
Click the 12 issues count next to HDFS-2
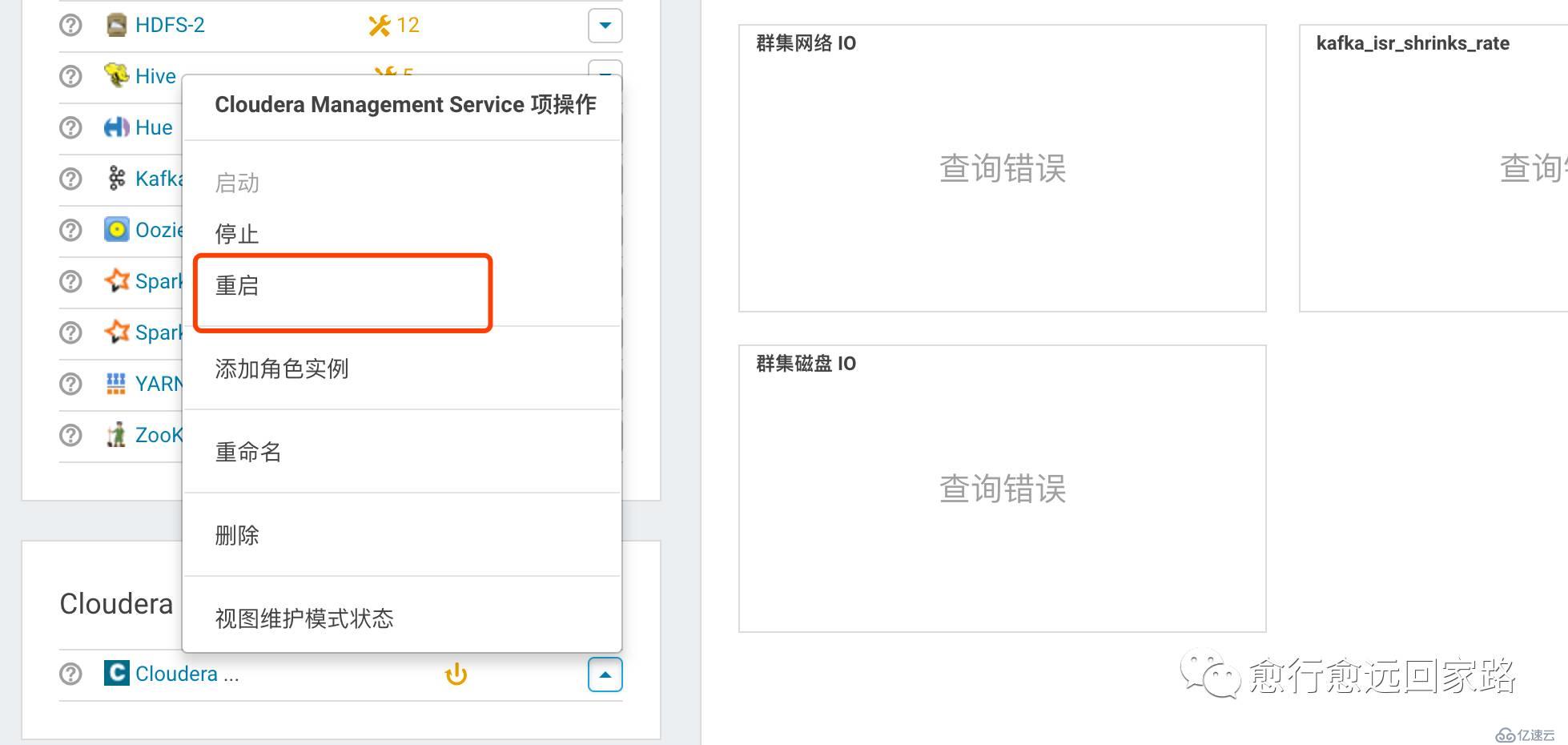(x=408, y=26)
